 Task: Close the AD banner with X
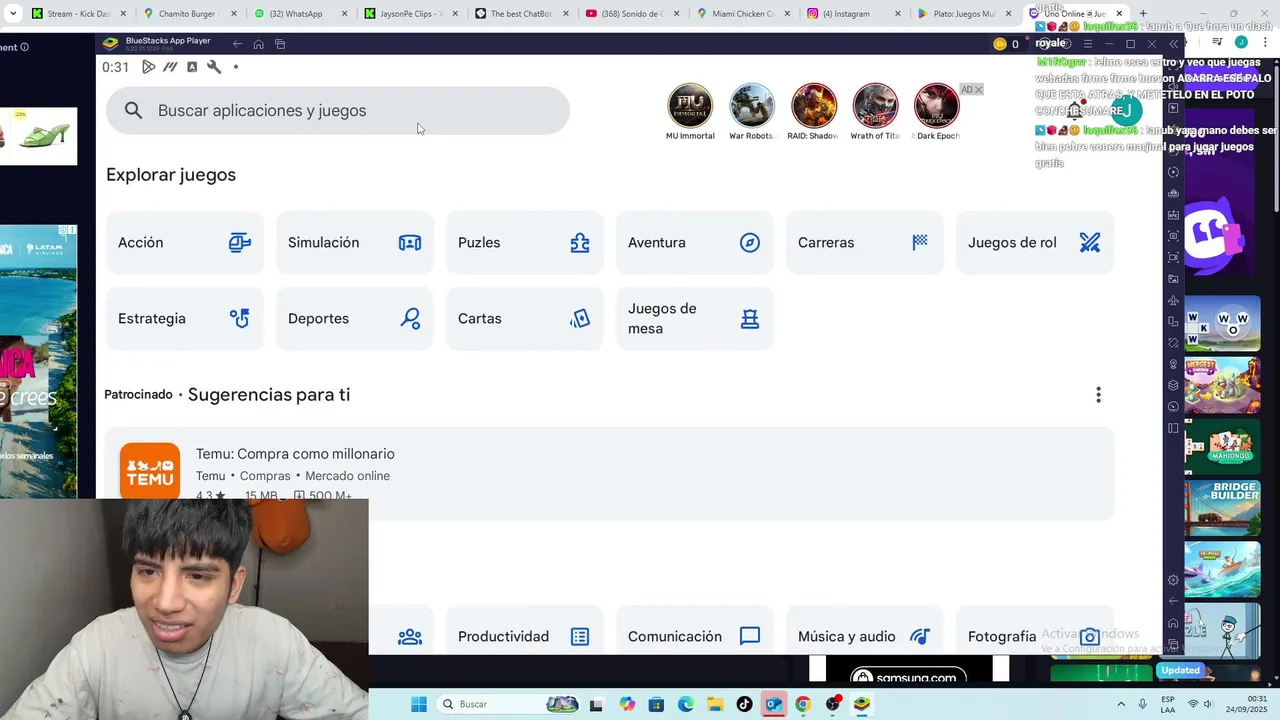pyautogui.click(x=978, y=90)
